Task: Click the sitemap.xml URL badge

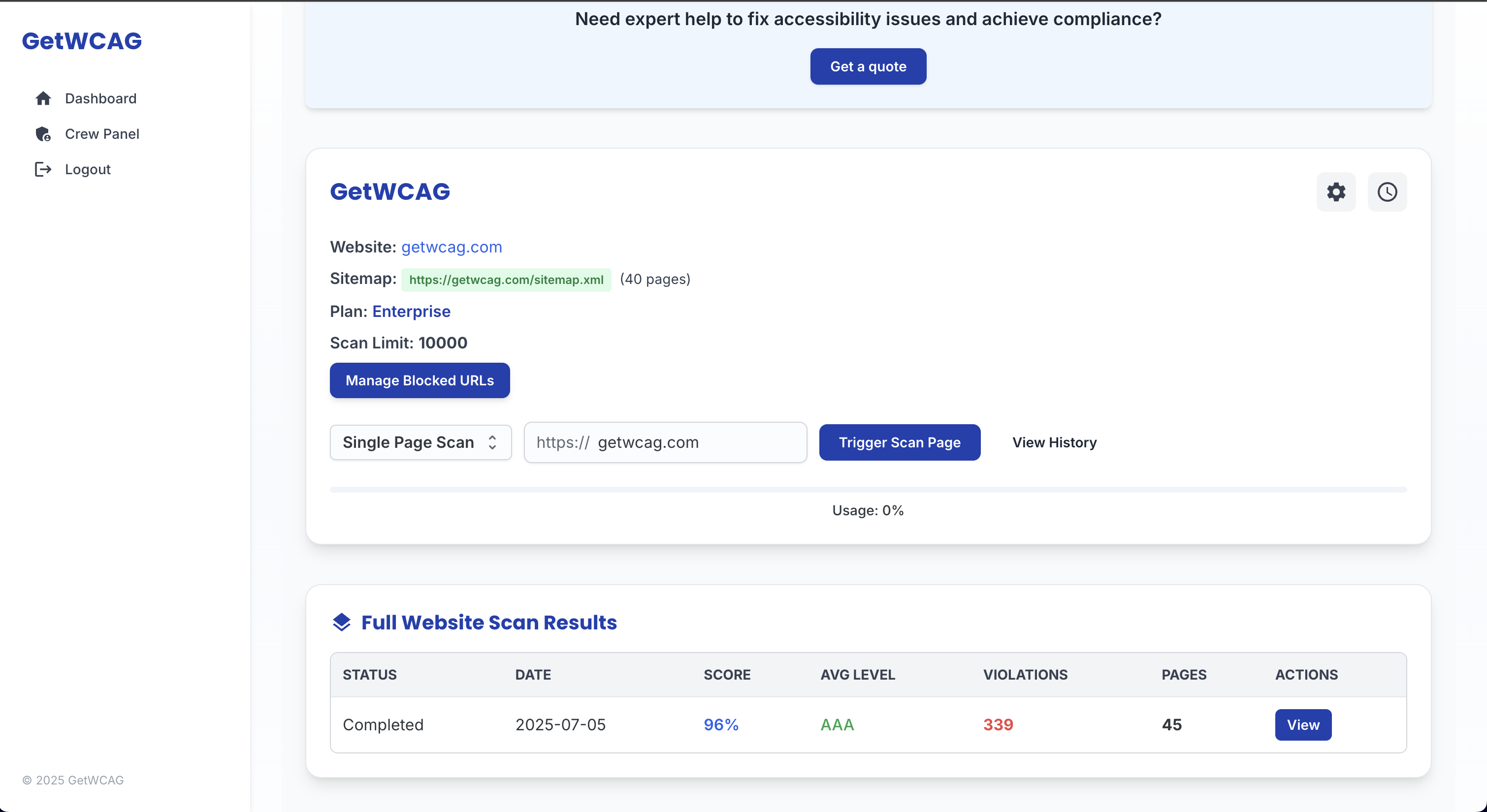Action: click(506, 280)
